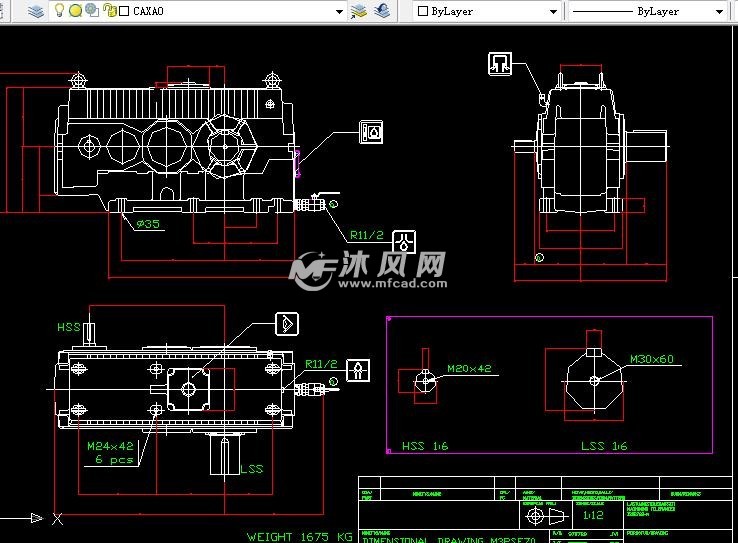The width and height of the screenshot is (738, 543).
Task: Open the ByLayer color dropdown
Action: click(x=553, y=12)
